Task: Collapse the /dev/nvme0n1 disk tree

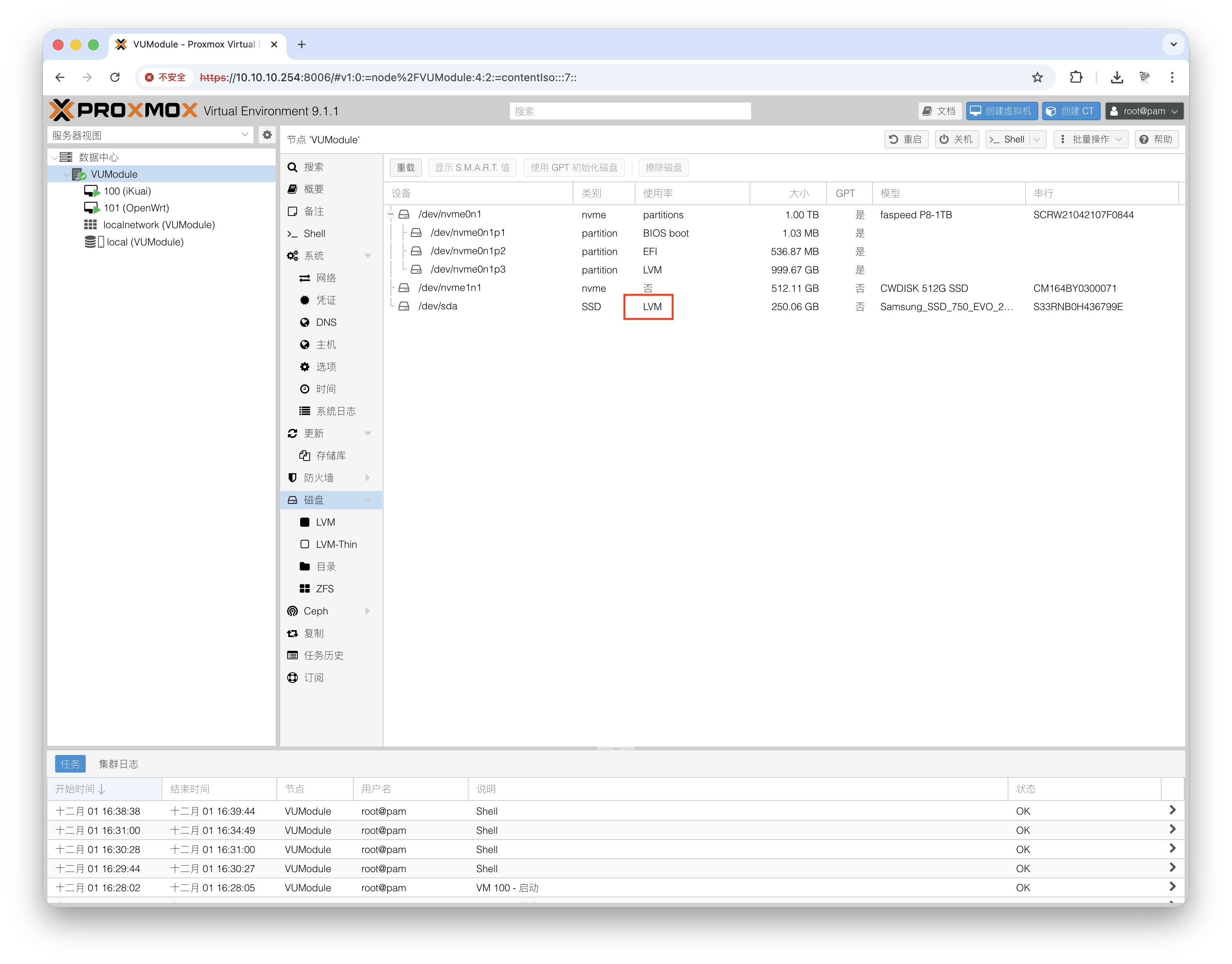Action: tap(391, 214)
